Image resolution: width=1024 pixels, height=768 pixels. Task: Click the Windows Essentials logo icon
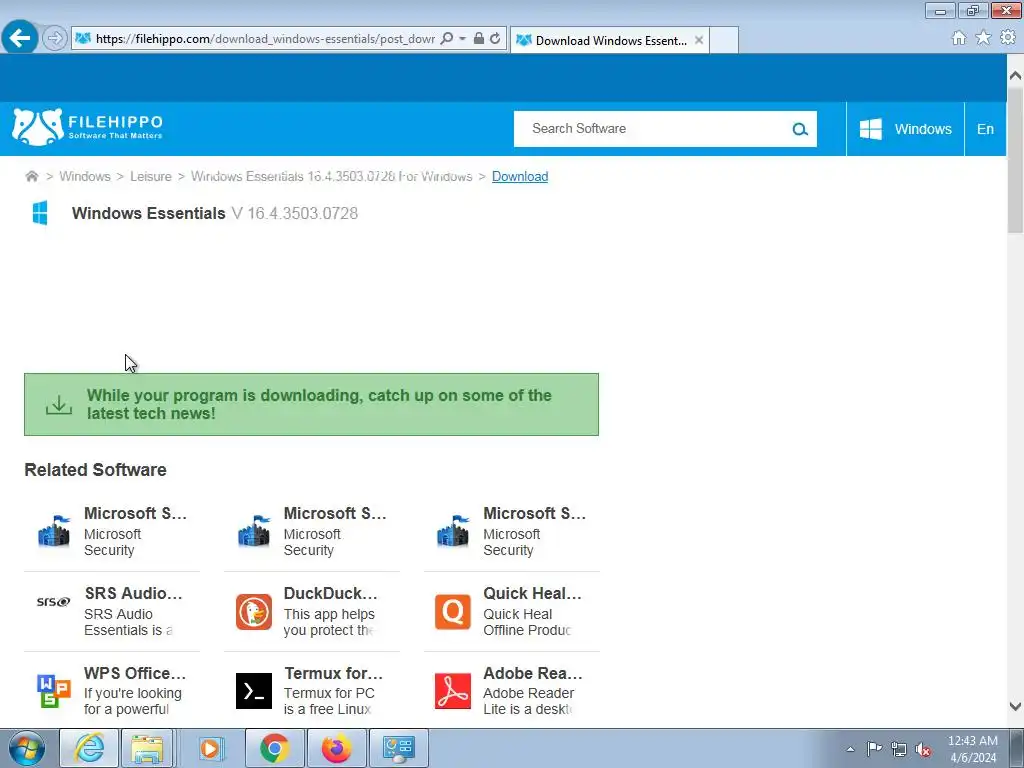tap(40, 213)
